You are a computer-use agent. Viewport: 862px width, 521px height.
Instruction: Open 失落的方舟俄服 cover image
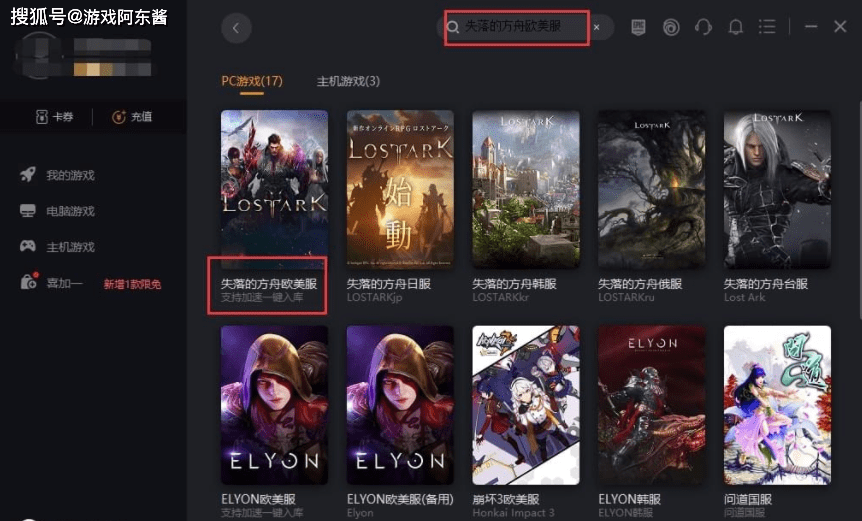pyautogui.click(x=651, y=189)
